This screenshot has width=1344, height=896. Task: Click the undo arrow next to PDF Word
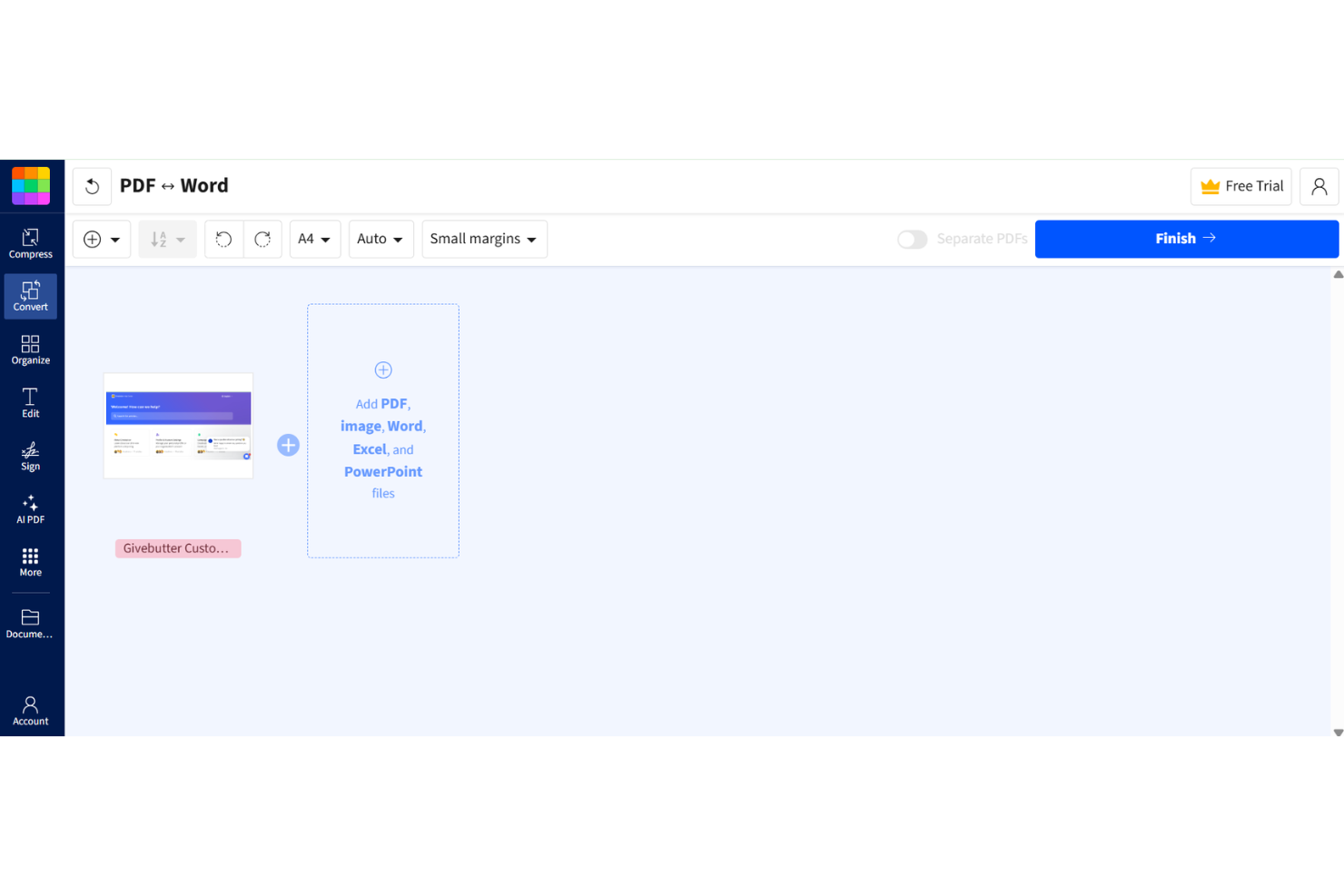tap(92, 185)
